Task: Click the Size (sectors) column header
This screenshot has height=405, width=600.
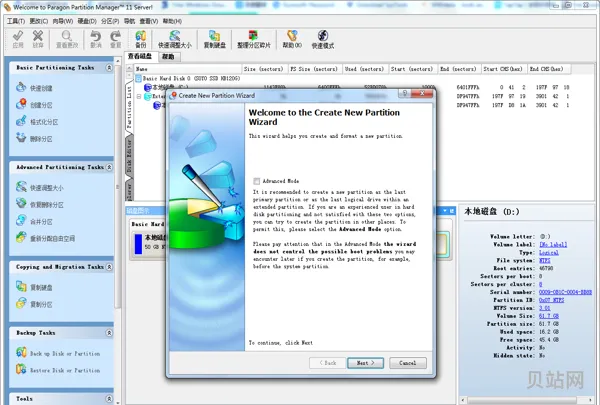Action: tap(265, 69)
